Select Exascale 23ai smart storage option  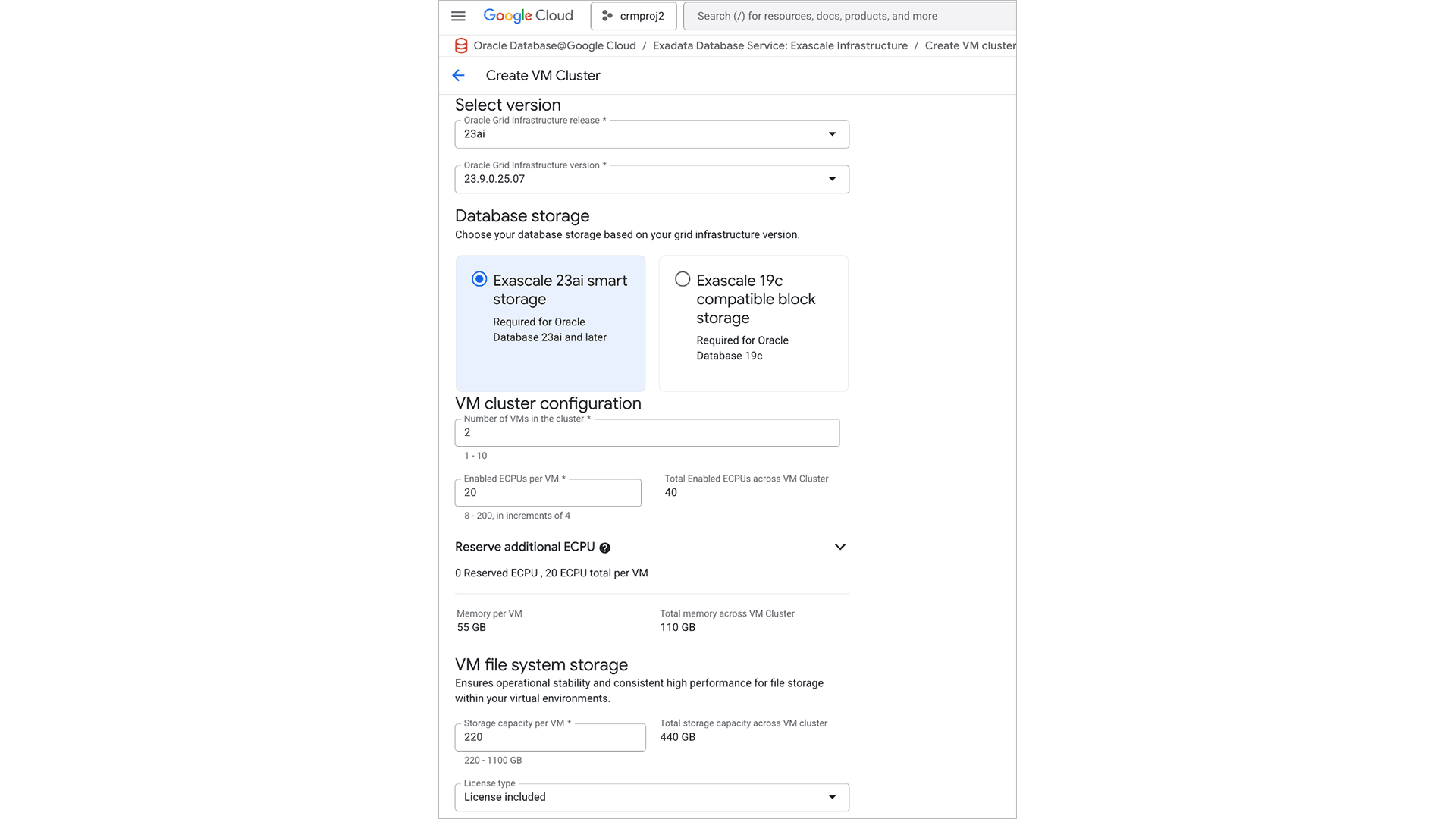(x=550, y=323)
